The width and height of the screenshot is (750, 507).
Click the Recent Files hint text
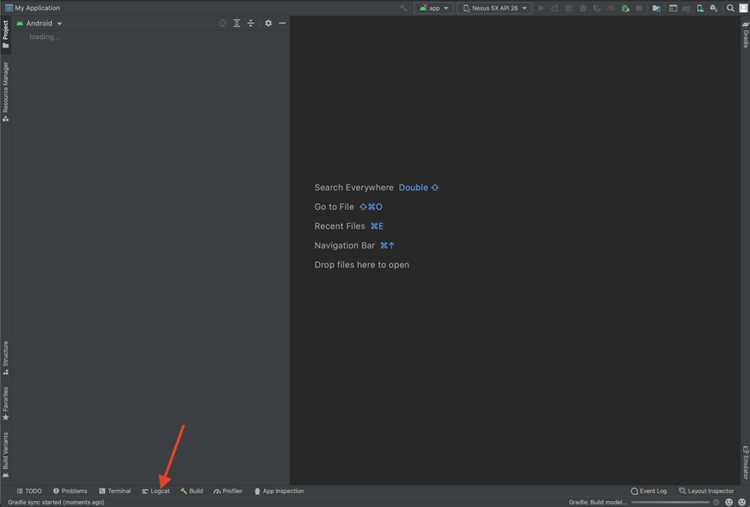pyautogui.click(x=340, y=226)
